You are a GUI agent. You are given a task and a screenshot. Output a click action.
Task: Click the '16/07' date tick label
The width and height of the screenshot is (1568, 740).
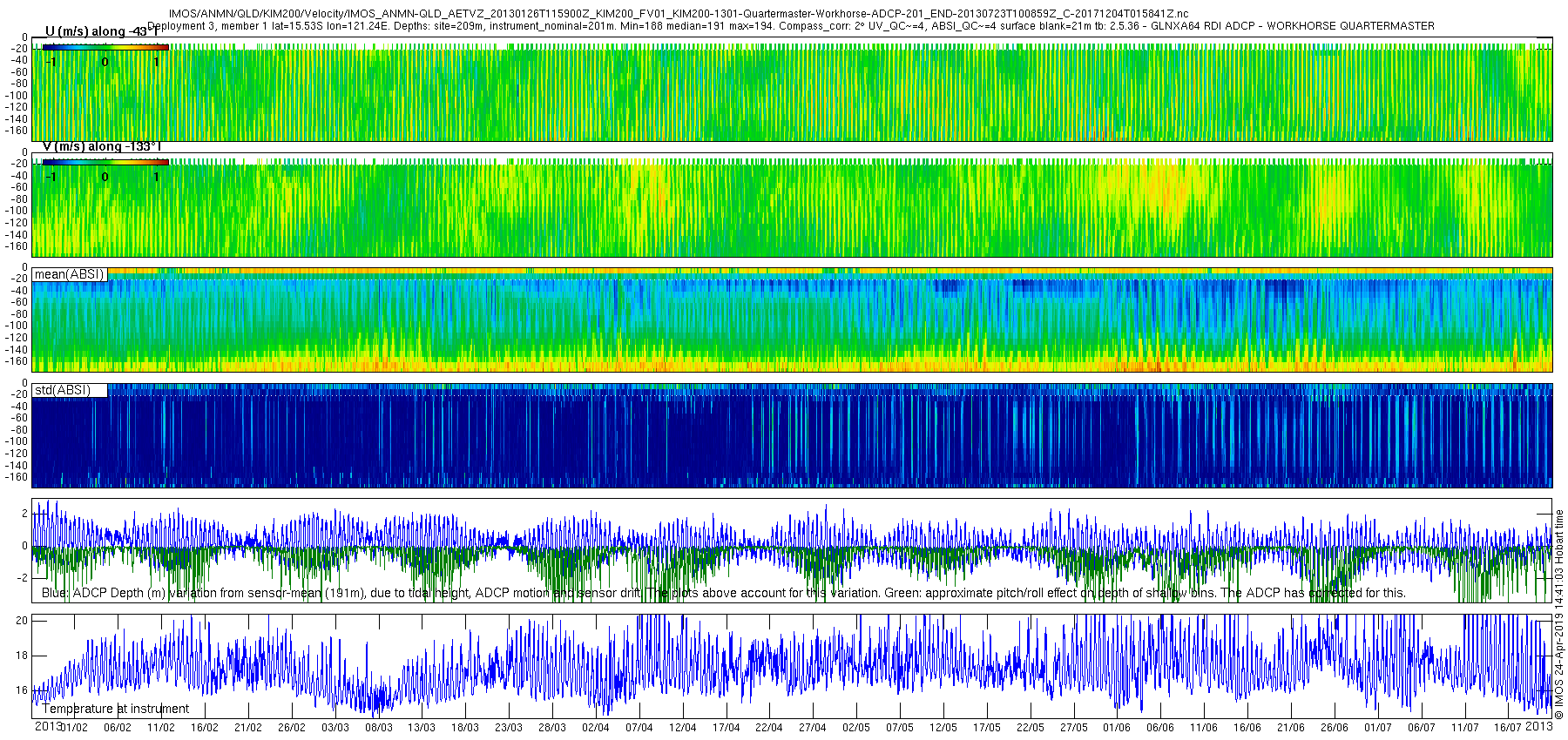coord(1508,728)
